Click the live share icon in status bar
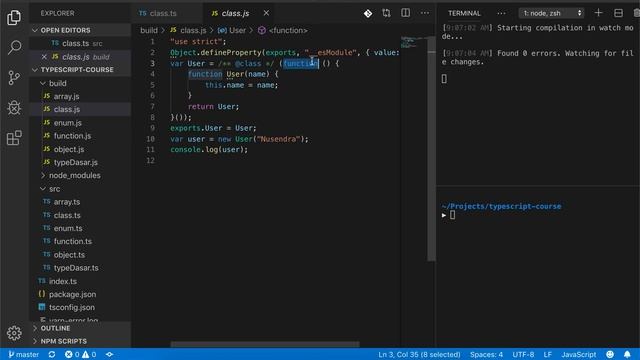The height and width of the screenshot is (360, 640). tap(109, 354)
